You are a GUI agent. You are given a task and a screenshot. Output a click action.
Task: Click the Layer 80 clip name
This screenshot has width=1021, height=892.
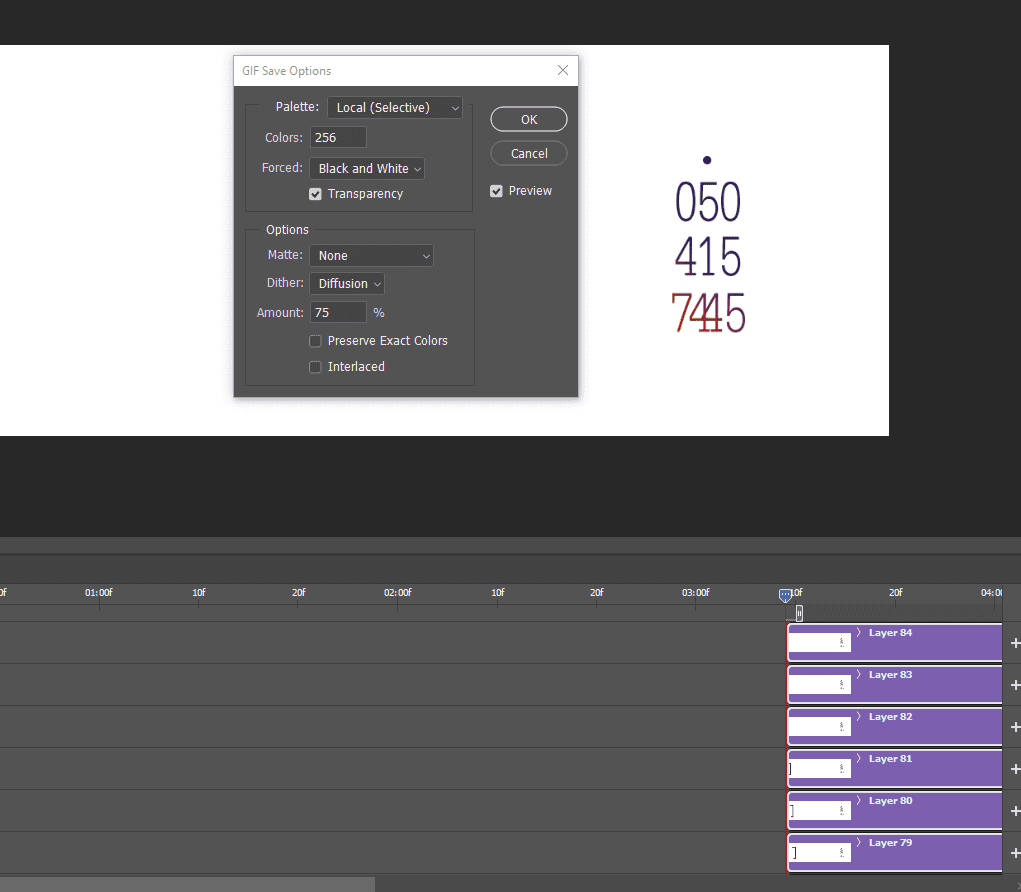[890, 801]
